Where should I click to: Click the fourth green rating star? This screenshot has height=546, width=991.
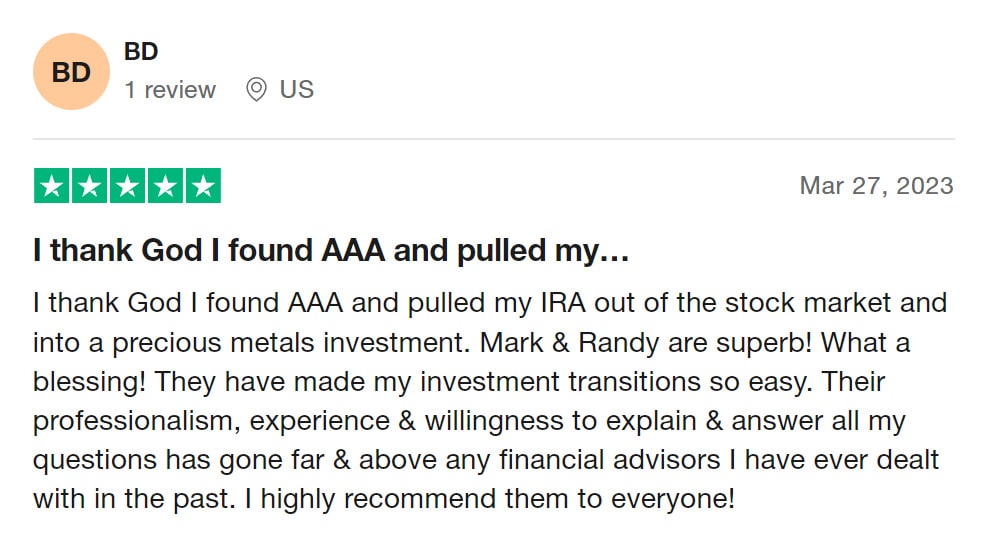166,186
